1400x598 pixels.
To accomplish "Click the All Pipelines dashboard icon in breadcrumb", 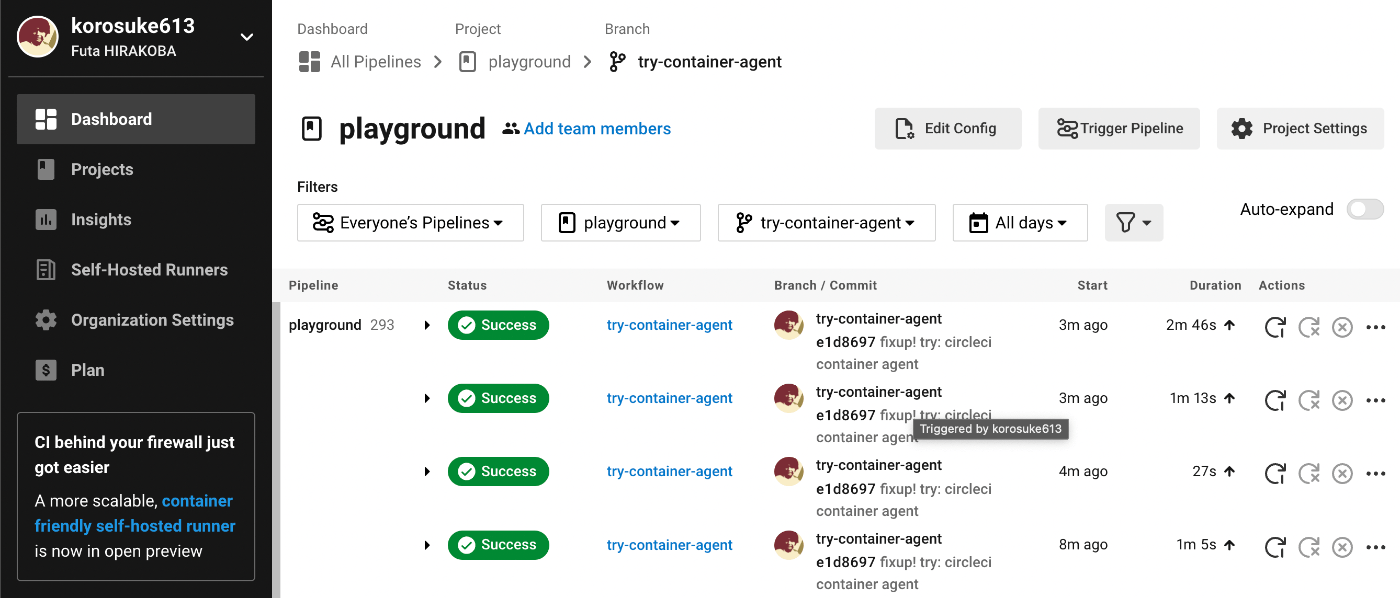I will coord(309,62).
